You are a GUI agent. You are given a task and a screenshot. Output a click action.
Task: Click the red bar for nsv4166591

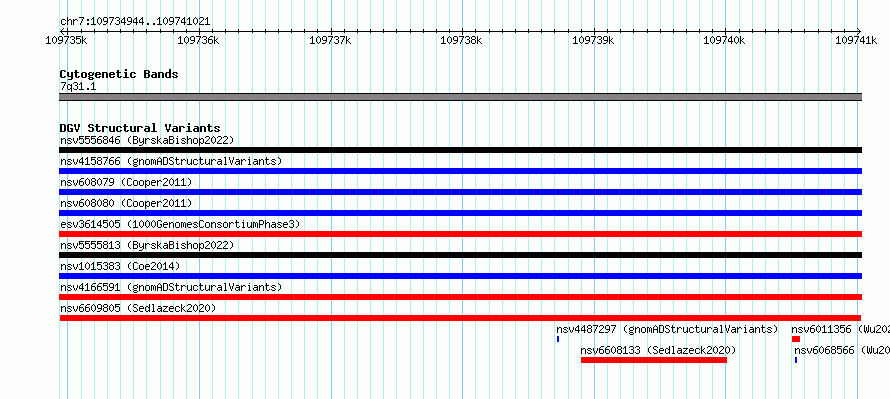coord(460,297)
